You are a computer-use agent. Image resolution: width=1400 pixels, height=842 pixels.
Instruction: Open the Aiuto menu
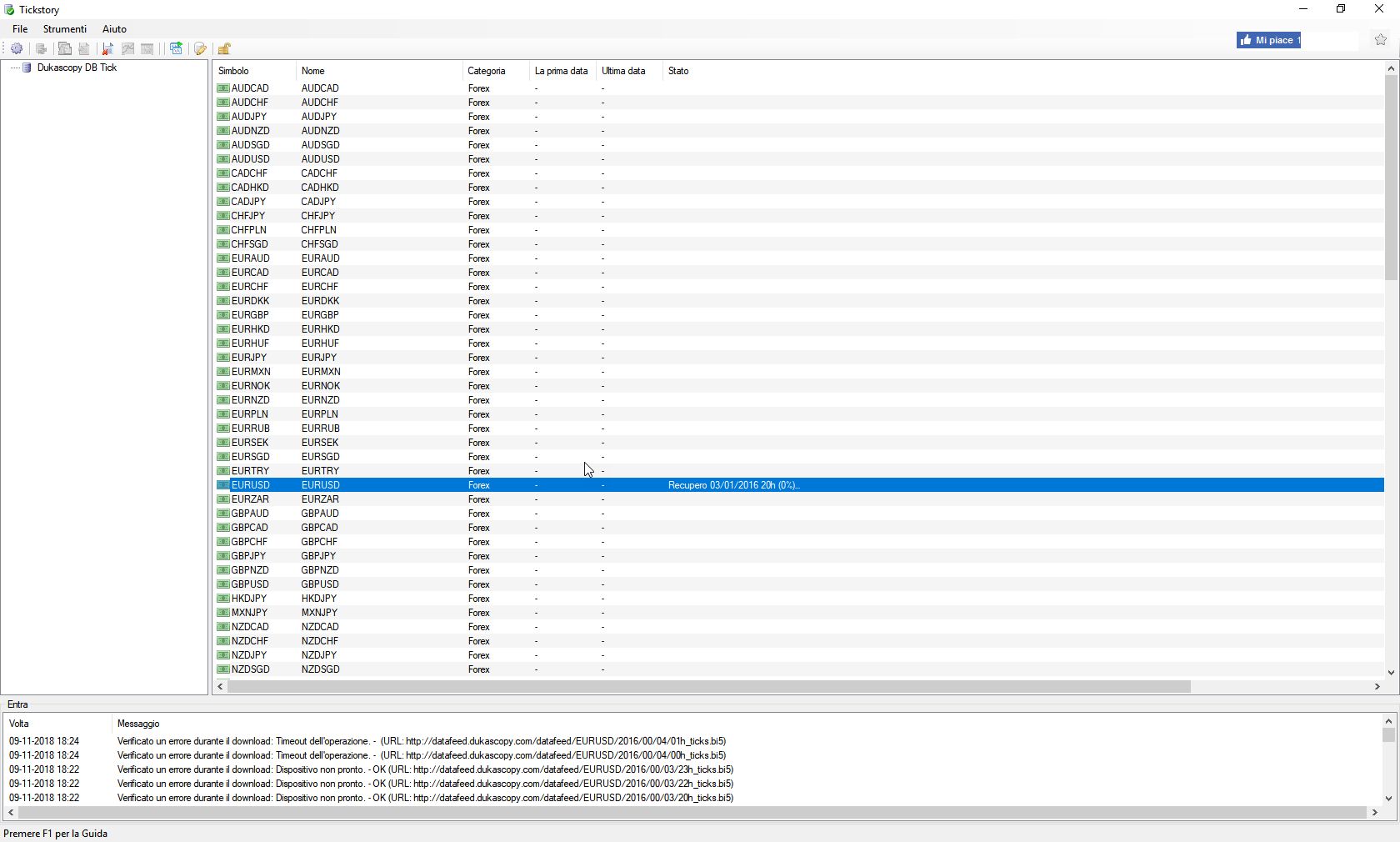114,29
